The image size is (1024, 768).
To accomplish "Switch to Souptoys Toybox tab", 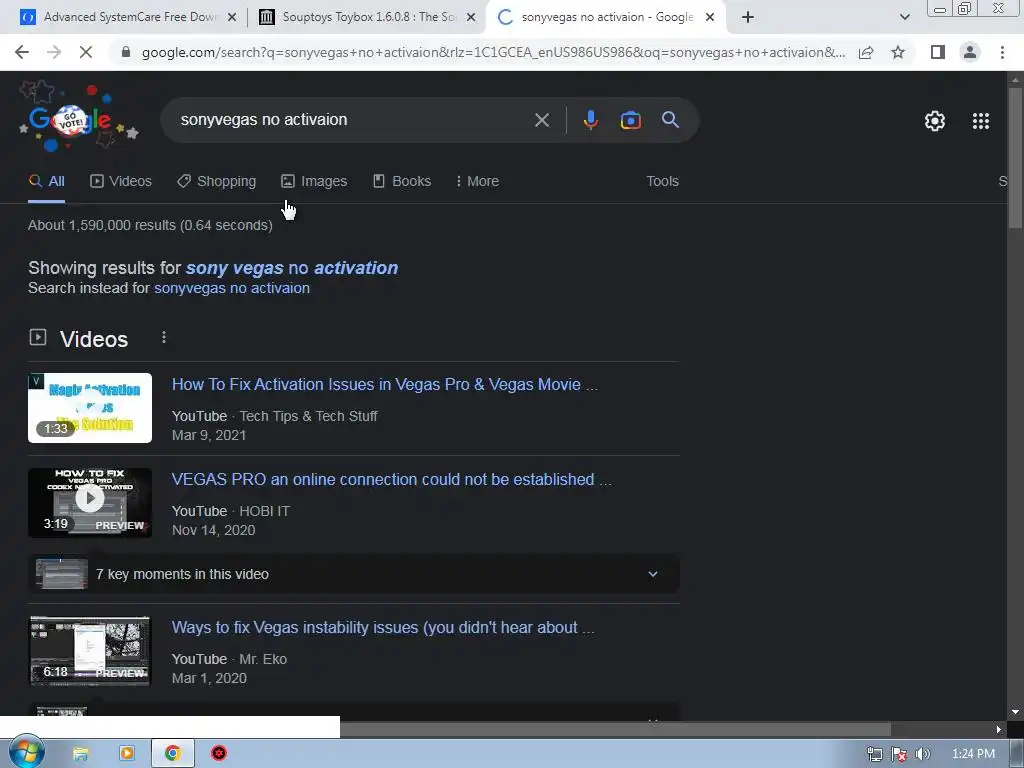I will pyautogui.click(x=367, y=17).
